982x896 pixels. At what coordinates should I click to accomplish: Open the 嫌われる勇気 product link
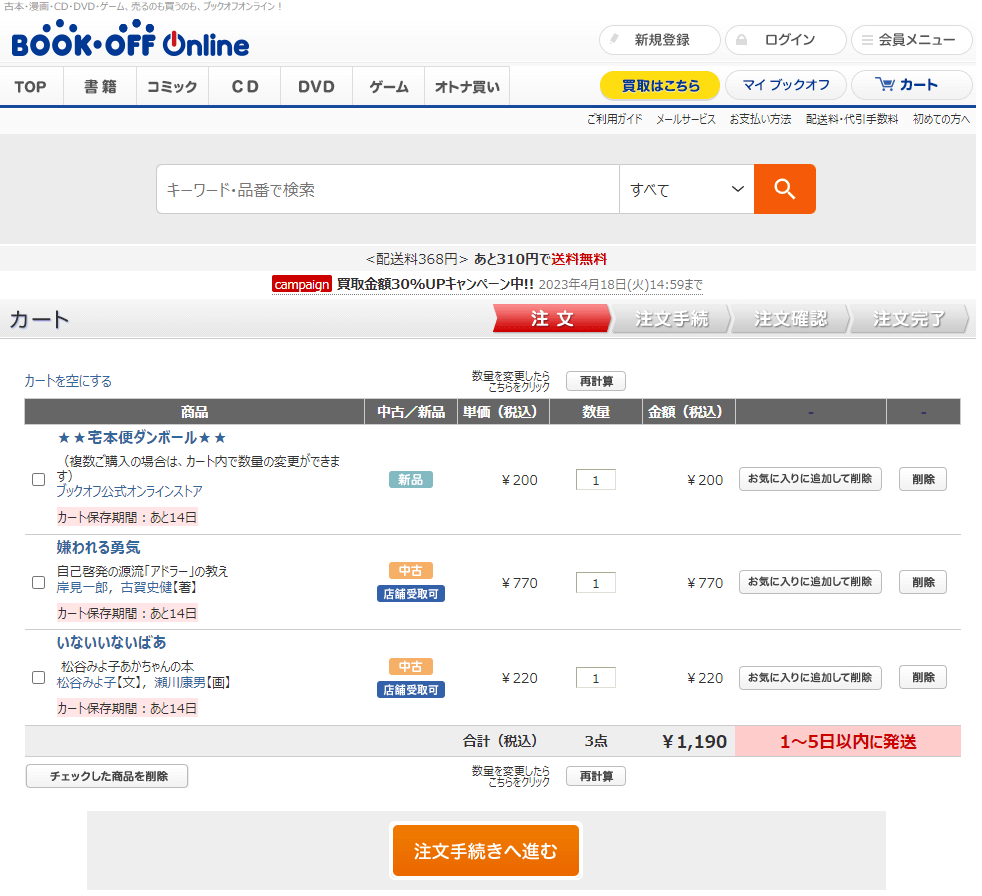click(x=98, y=547)
